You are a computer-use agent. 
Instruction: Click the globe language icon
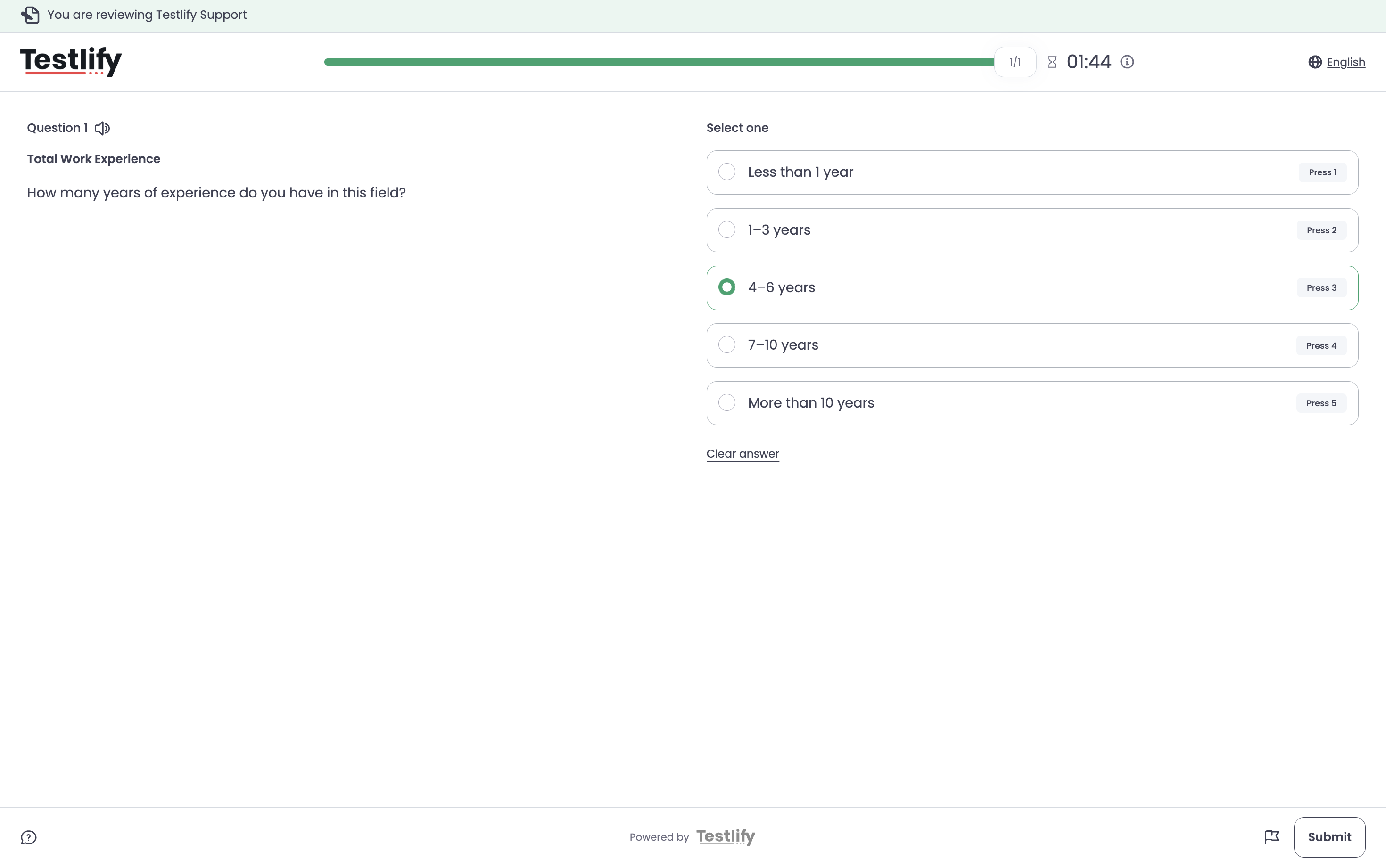pos(1315,62)
